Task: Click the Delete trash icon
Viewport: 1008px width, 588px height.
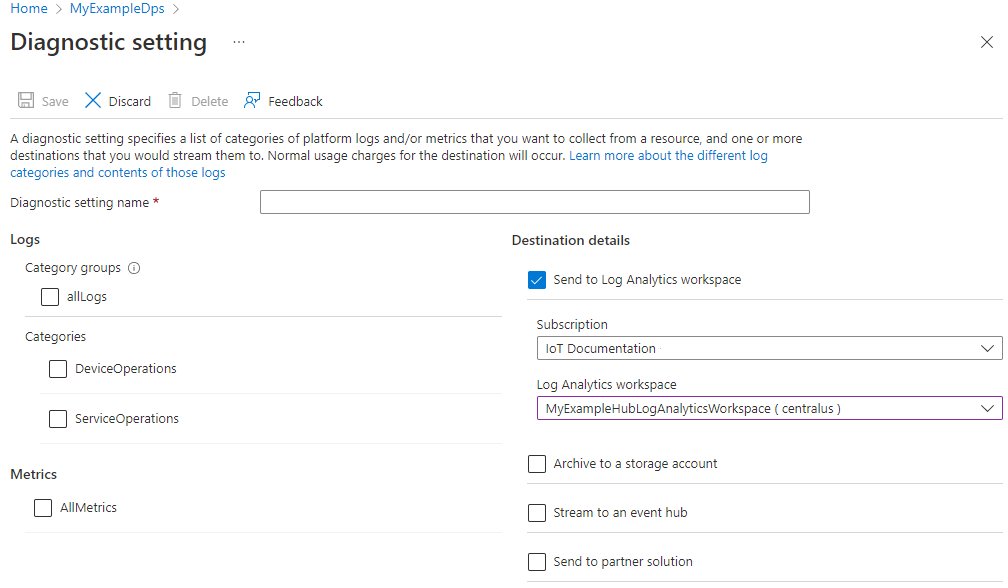Action: coord(174,100)
